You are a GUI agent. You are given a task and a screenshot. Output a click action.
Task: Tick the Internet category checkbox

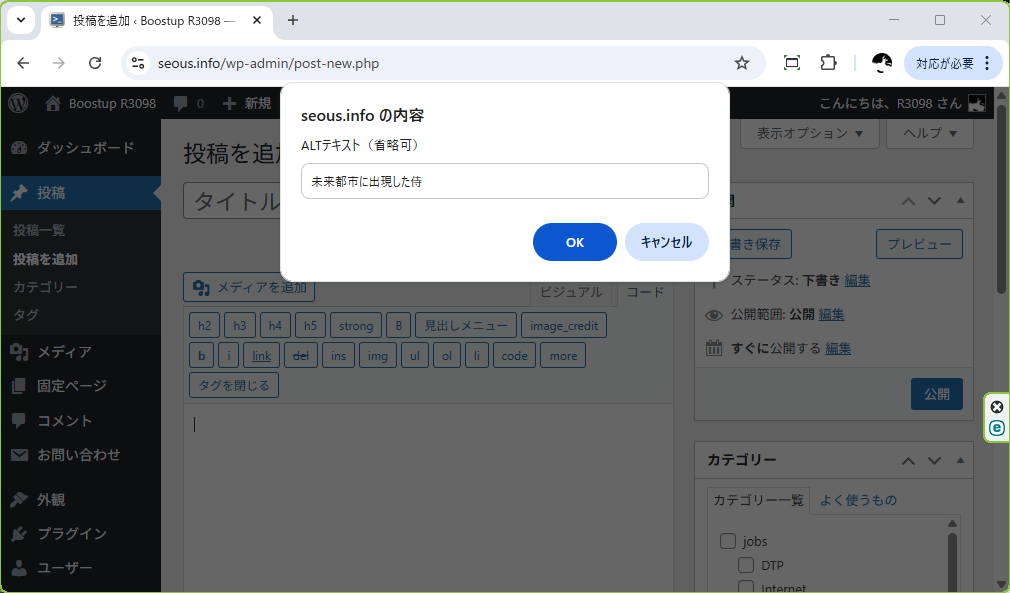pyautogui.click(x=746, y=587)
